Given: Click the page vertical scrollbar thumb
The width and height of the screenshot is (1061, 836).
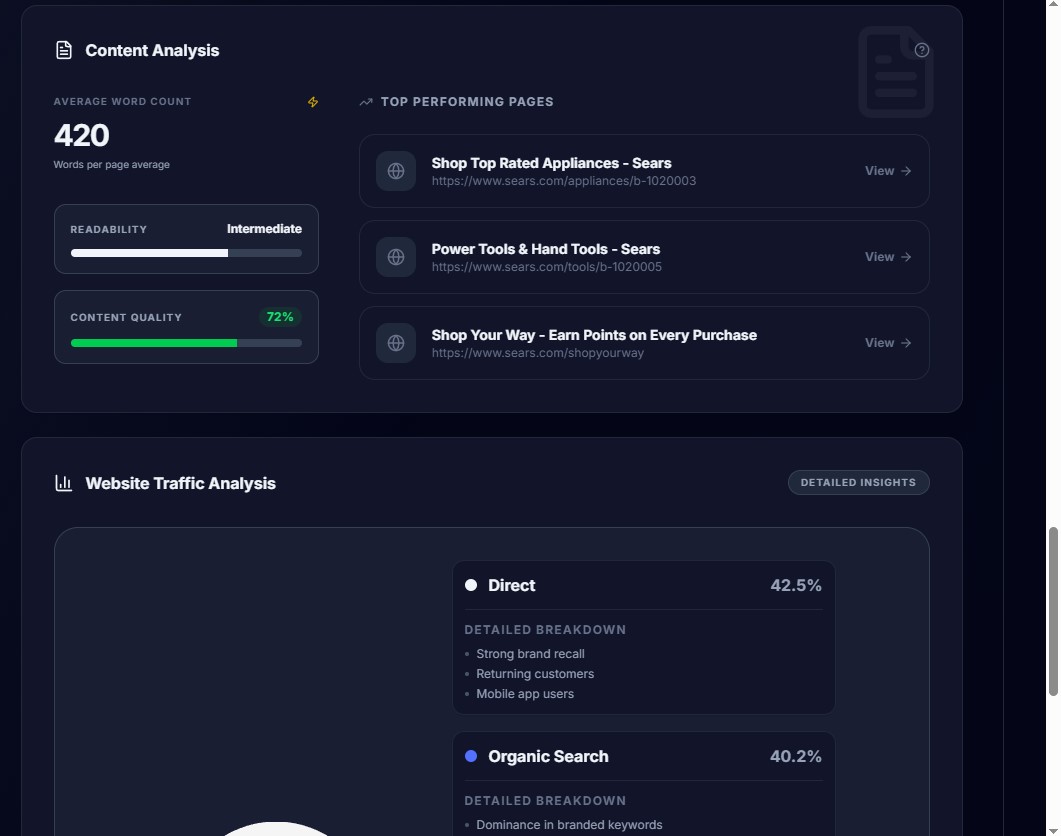Looking at the screenshot, I should [1053, 611].
